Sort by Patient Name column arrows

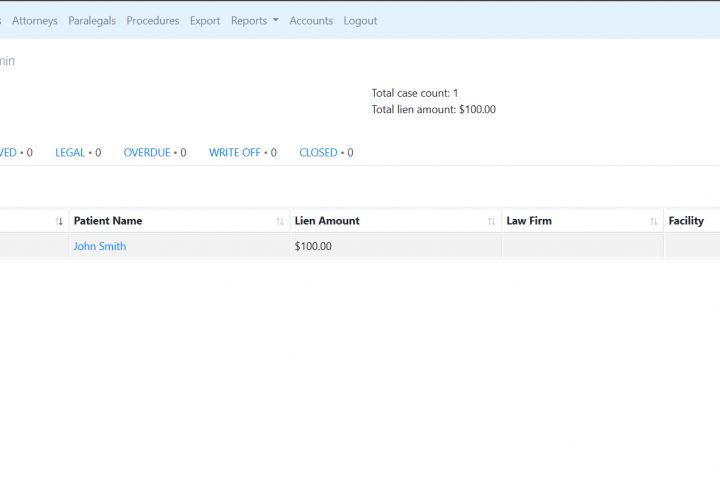pyautogui.click(x=280, y=221)
